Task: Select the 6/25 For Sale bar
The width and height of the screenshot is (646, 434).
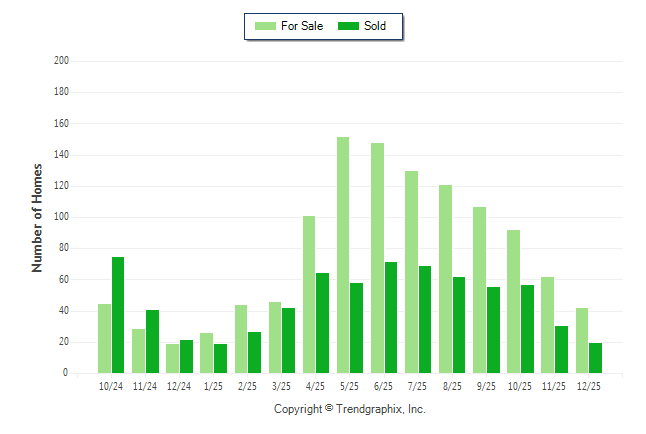Action: 377,258
